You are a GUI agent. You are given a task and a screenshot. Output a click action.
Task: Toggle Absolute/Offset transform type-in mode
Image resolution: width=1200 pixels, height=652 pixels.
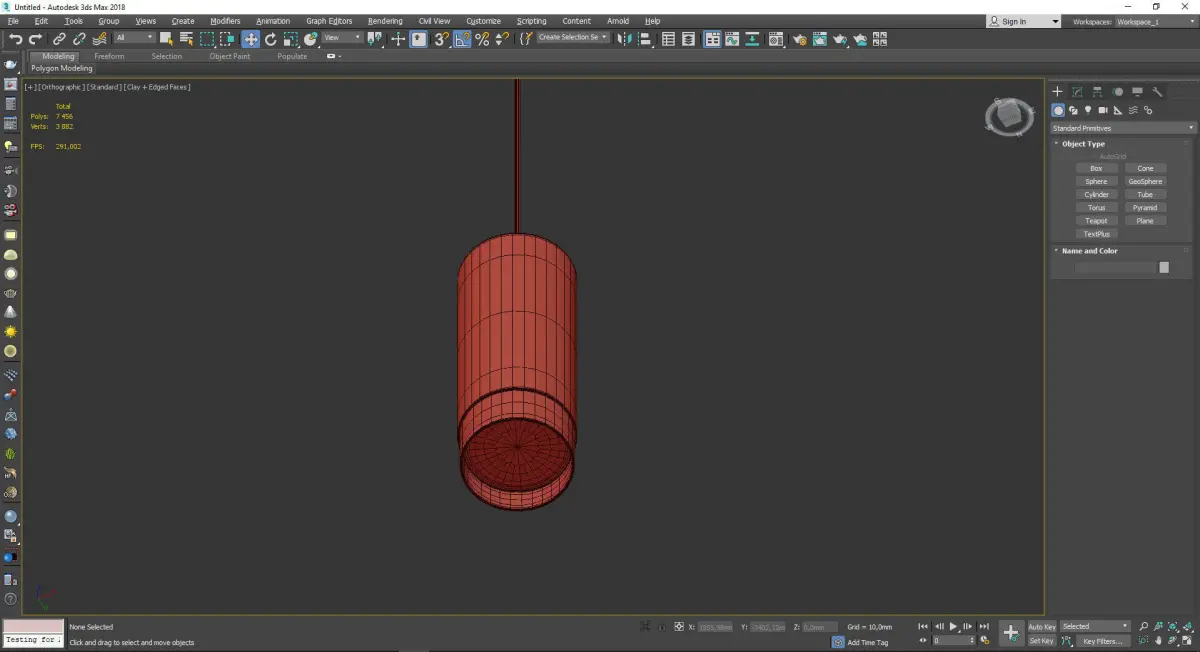(679, 626)
